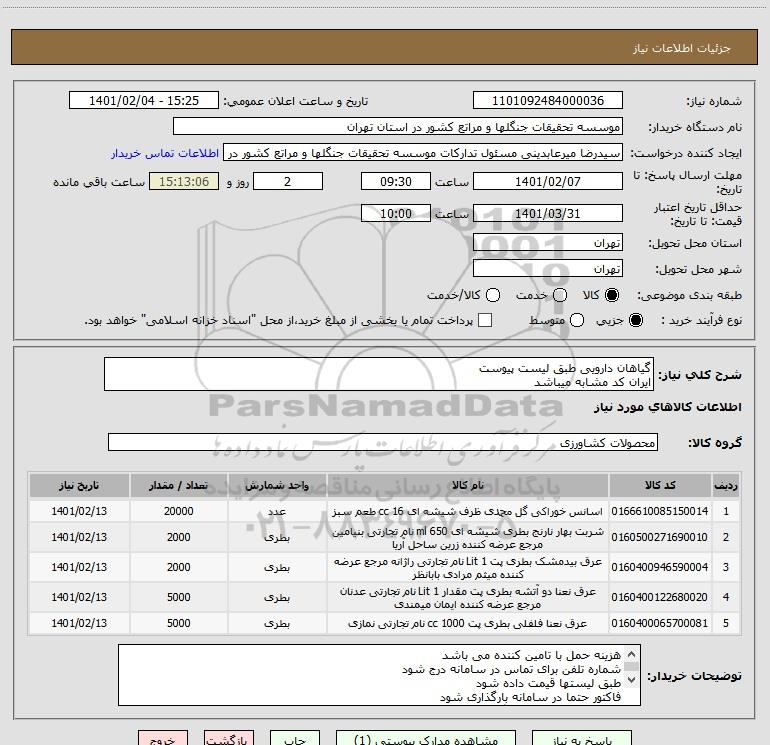This screenshot has width=770, height=745.
Task: Click the شرح کلی نیاز text box
Action: [x=379, y=374]
